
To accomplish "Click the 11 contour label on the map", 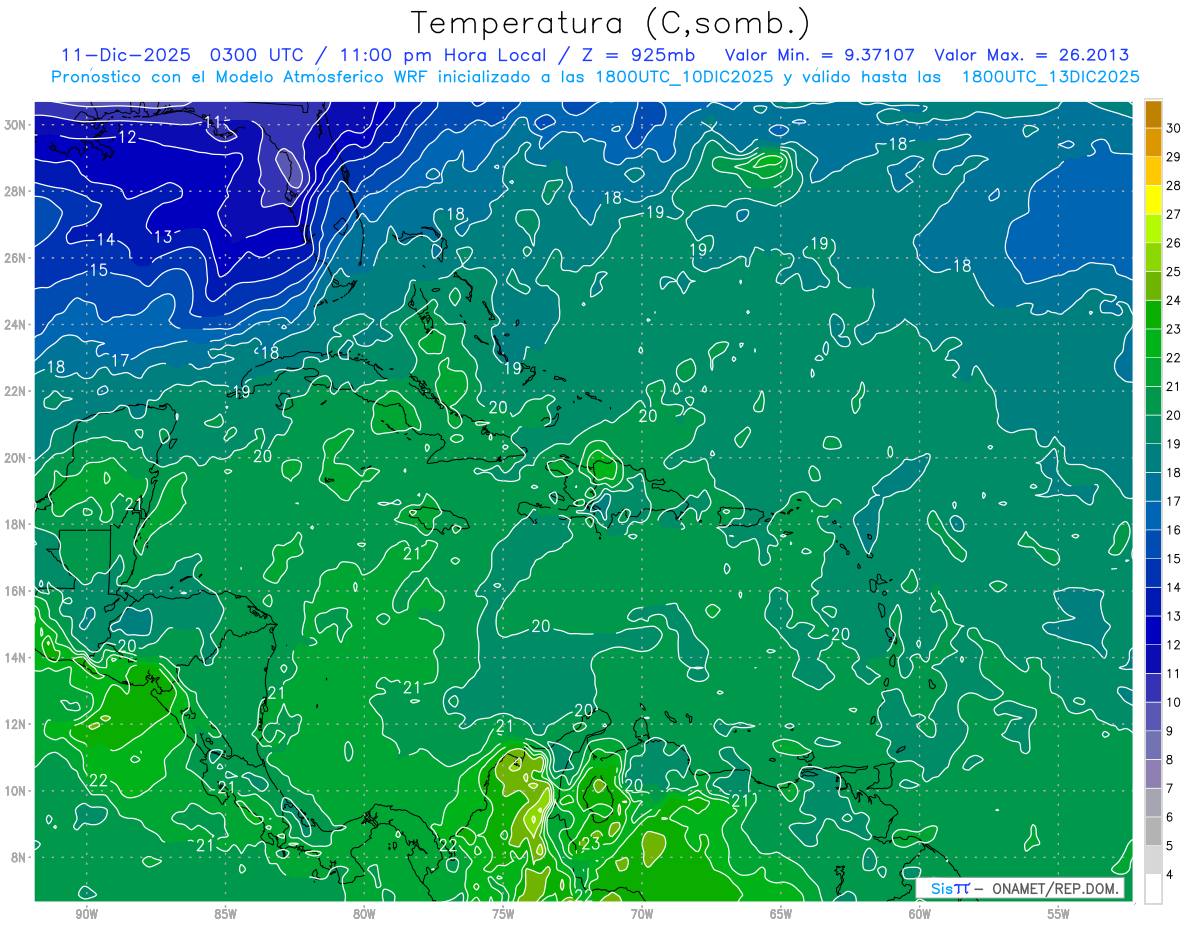I will click(x=211, y=122).
